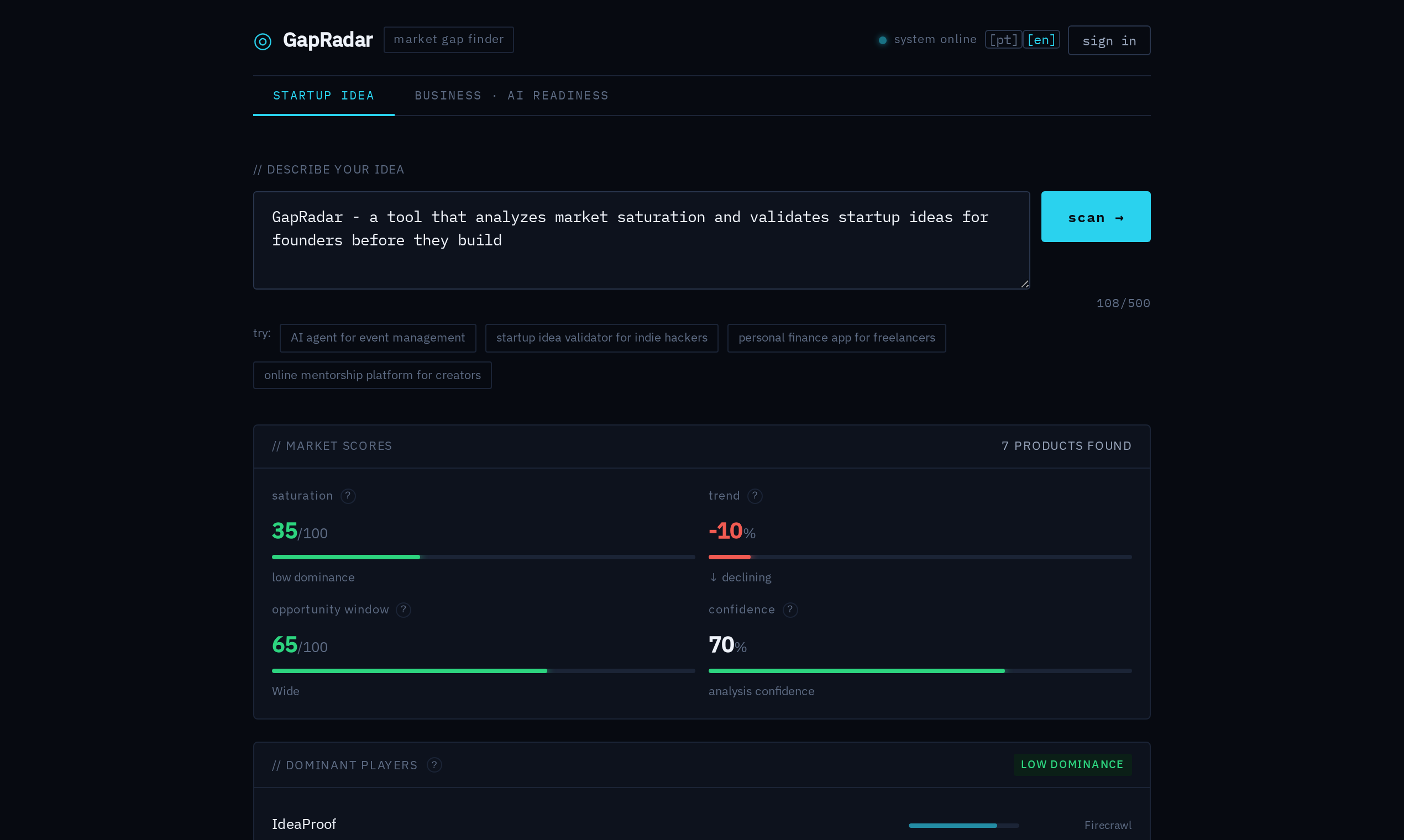Select the IdeaProof player row
Viewport: 1404px width, 840px height.
click(701, 825)
